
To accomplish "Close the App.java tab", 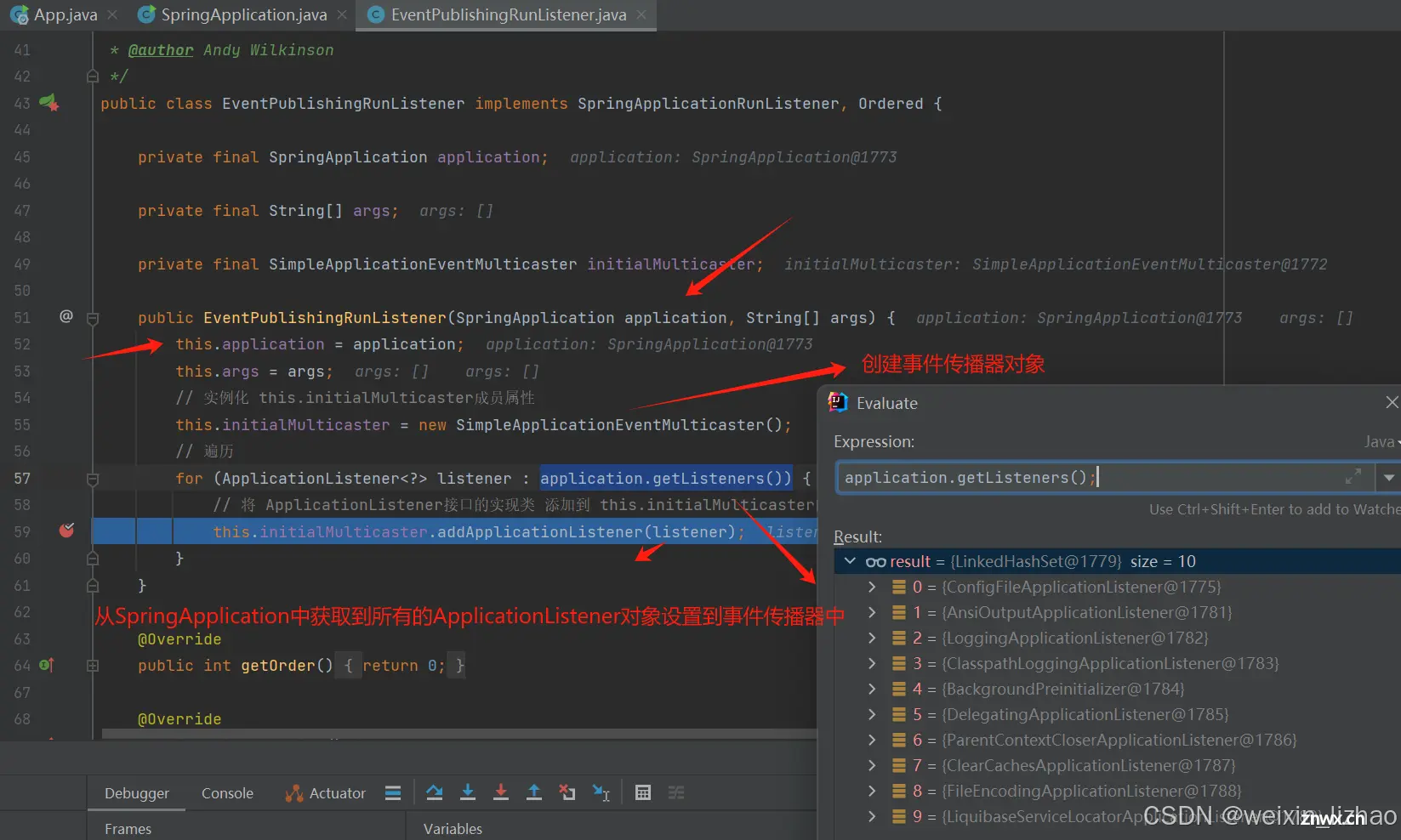I will [112, 14].
